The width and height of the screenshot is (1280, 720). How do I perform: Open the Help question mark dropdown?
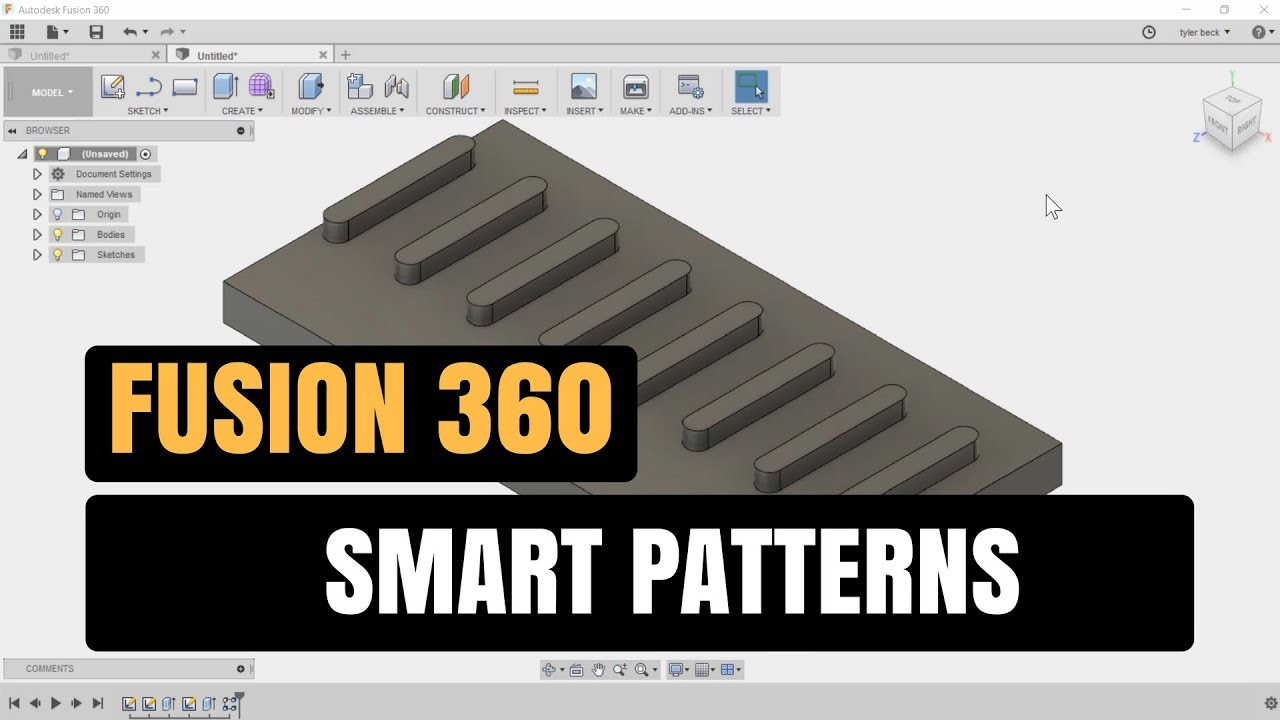click(1263, 32)
